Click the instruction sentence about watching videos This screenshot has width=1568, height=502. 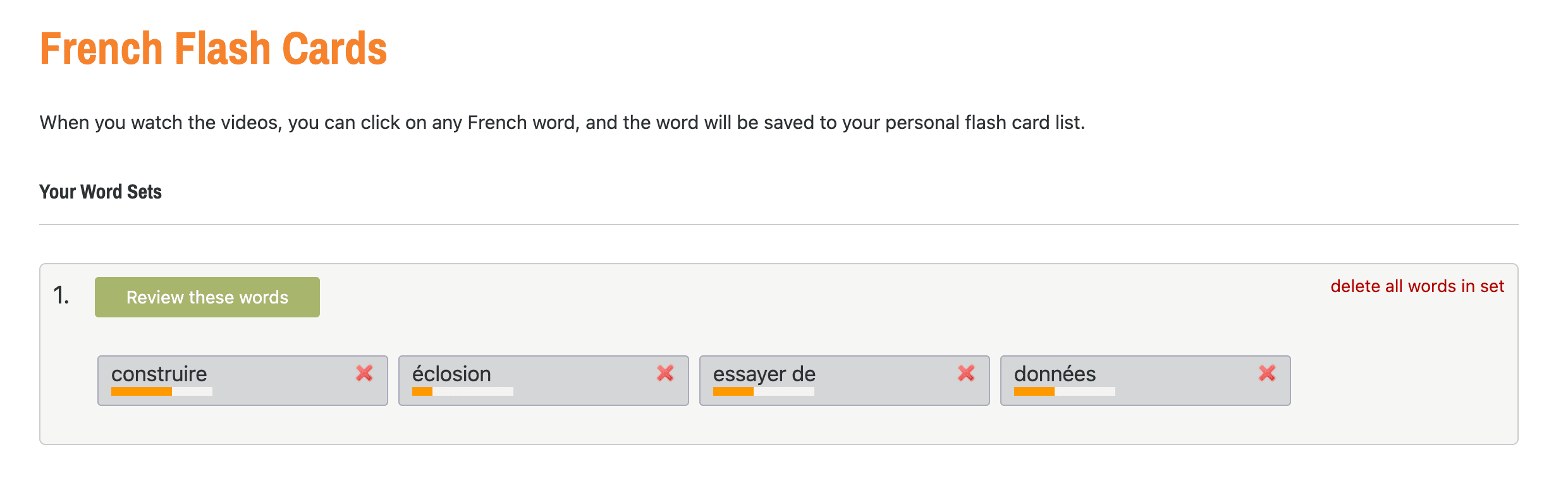pos(561,122)
